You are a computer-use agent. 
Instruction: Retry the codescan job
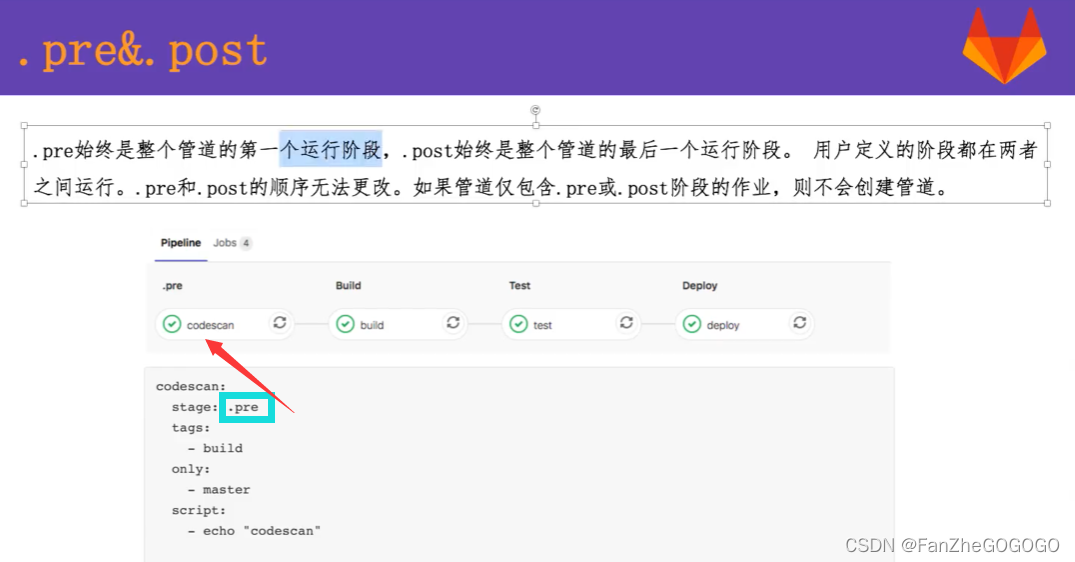pyautogui.click(x=280, y=323)
